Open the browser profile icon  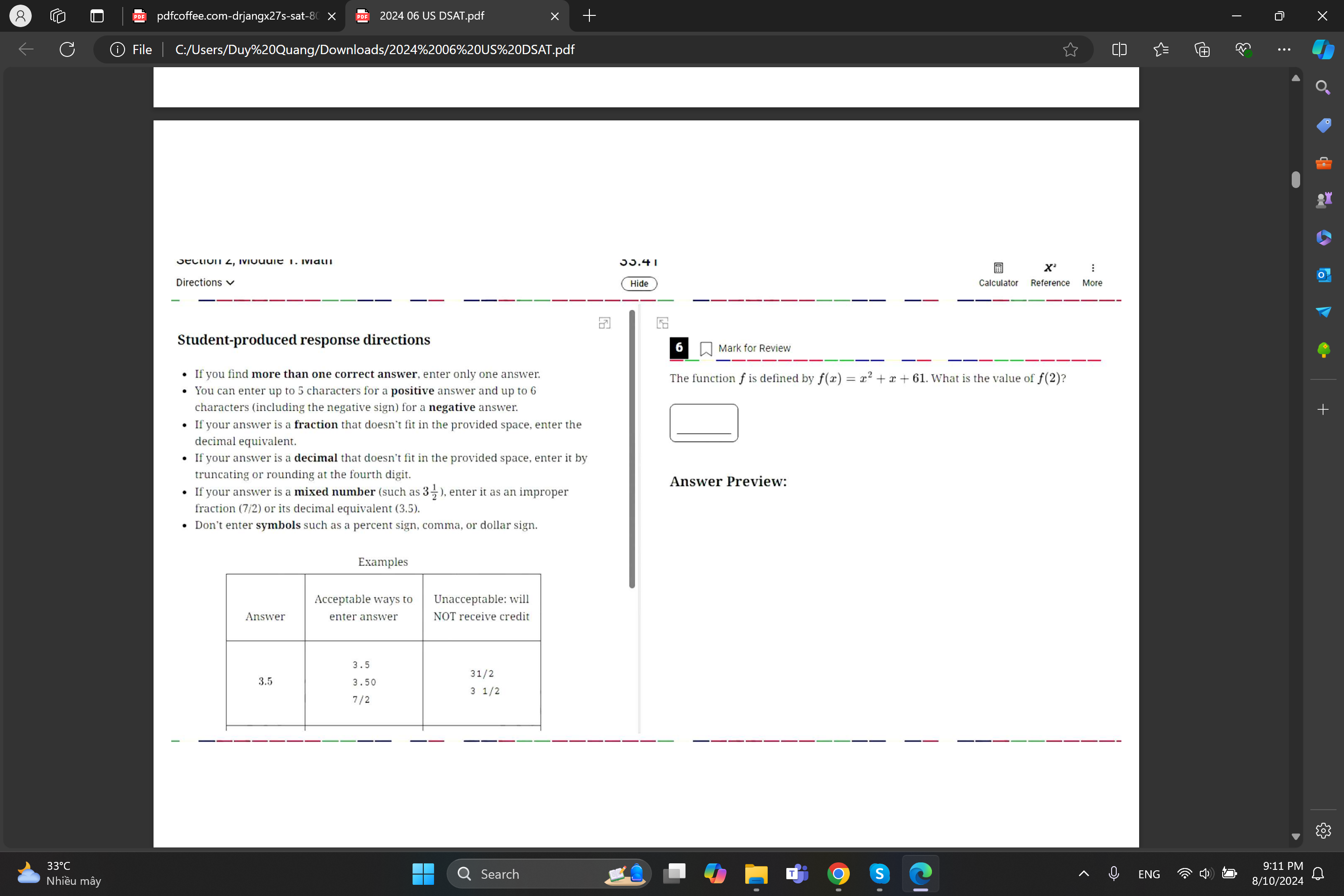21,15
